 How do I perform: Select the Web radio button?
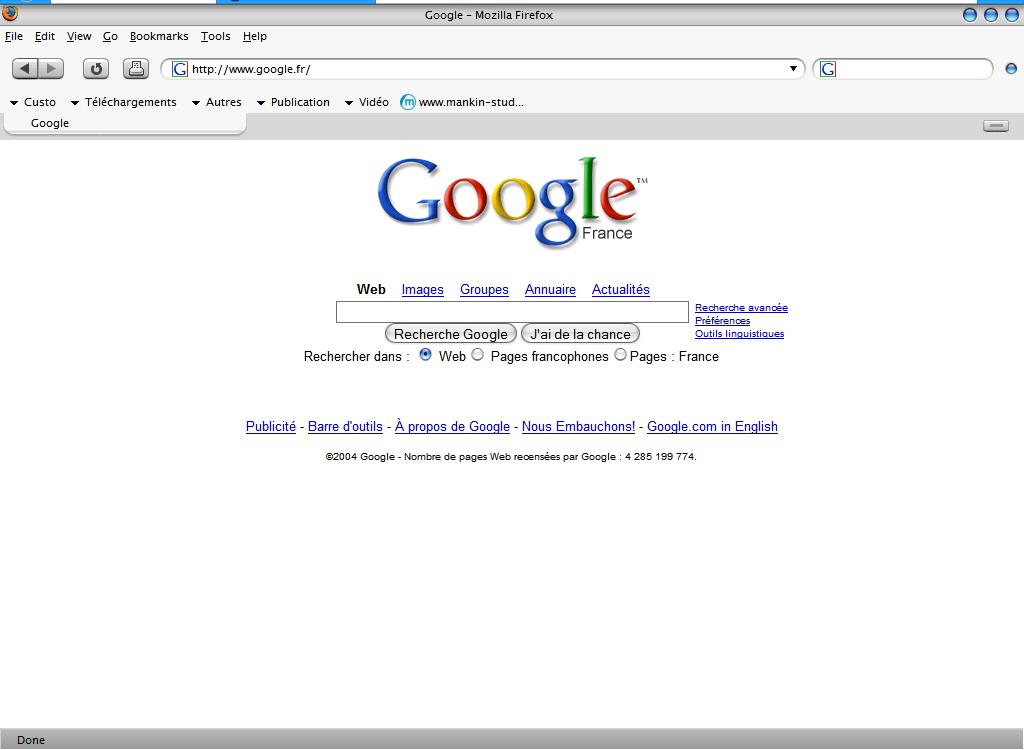pos(425,354)
